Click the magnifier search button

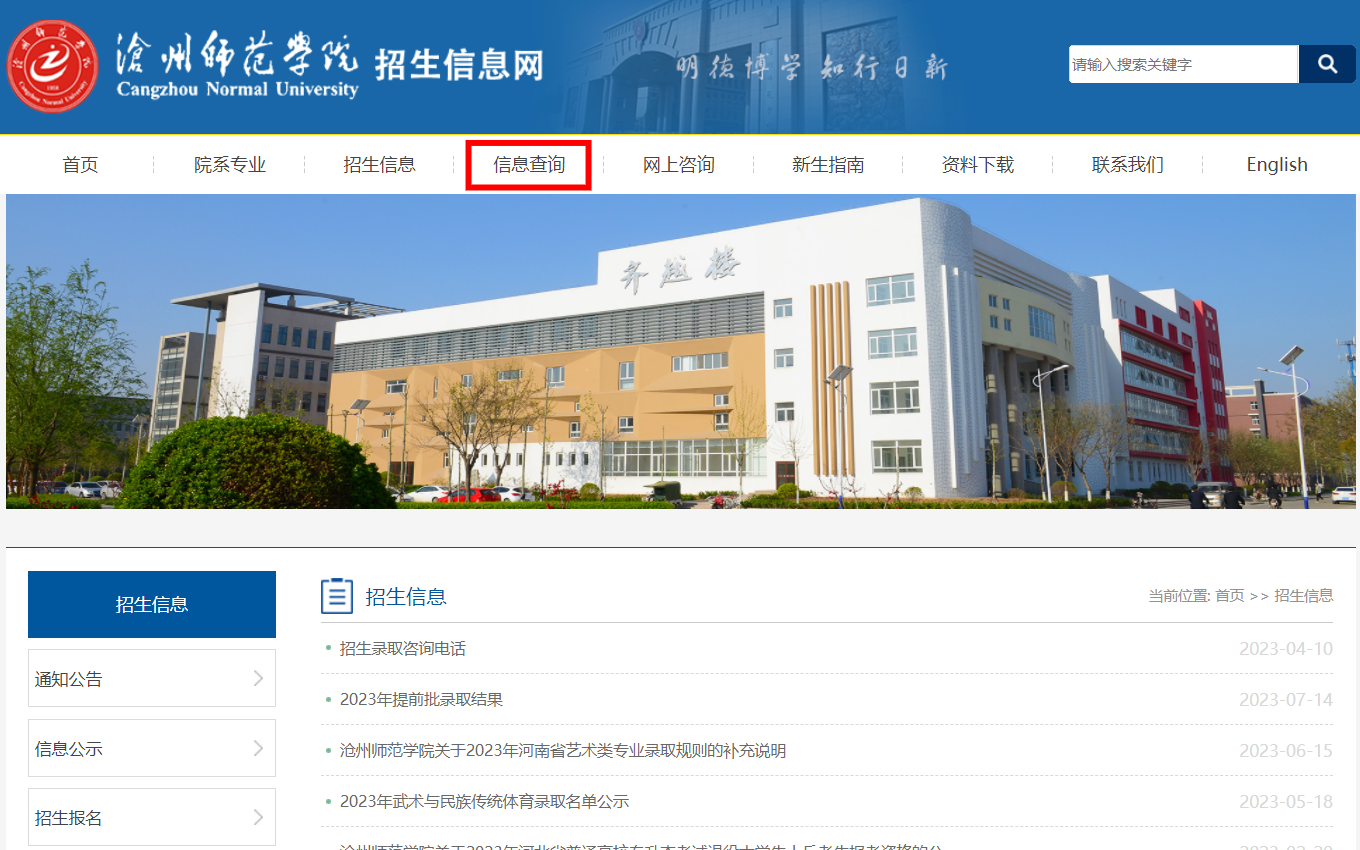point(1327,64)
